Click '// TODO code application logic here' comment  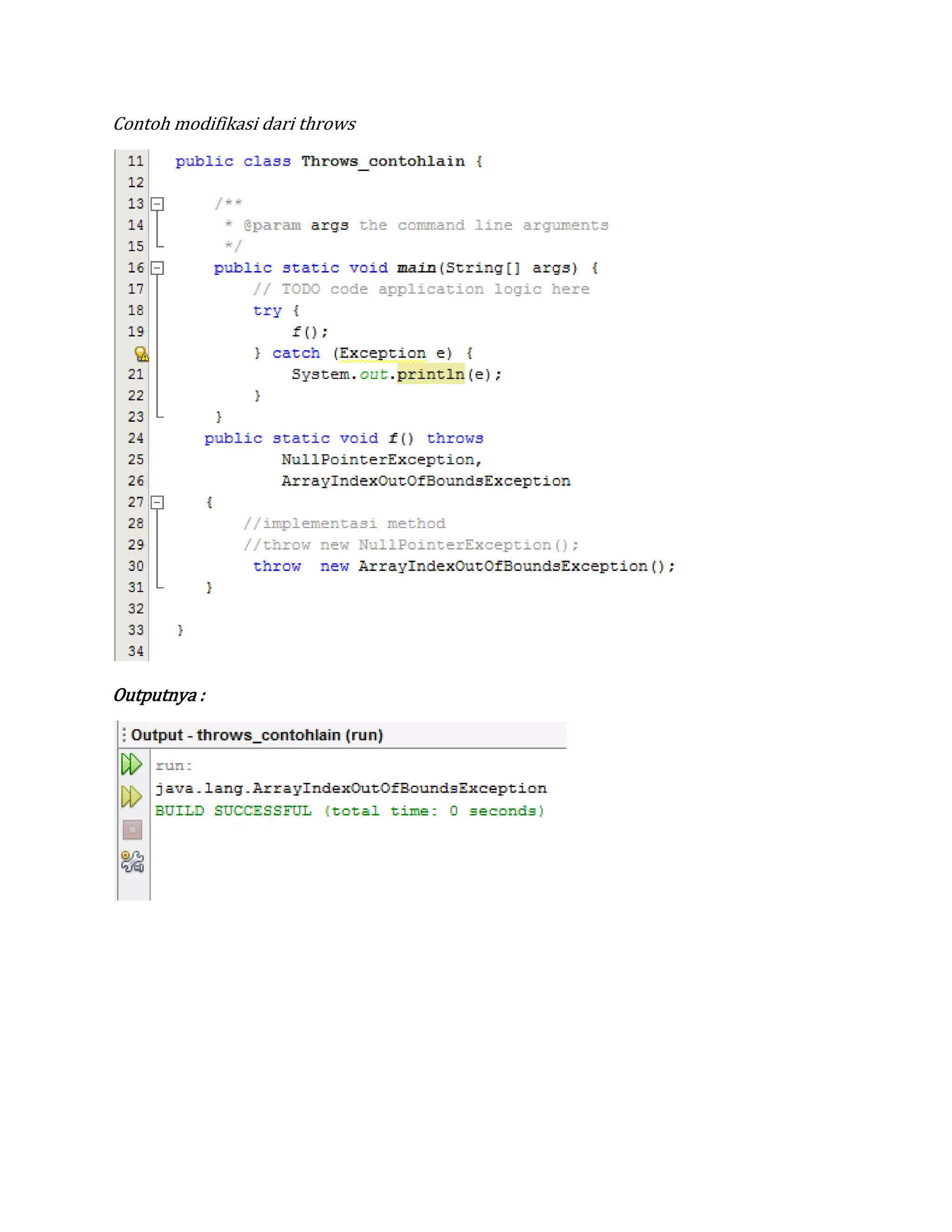coord(421,289)
